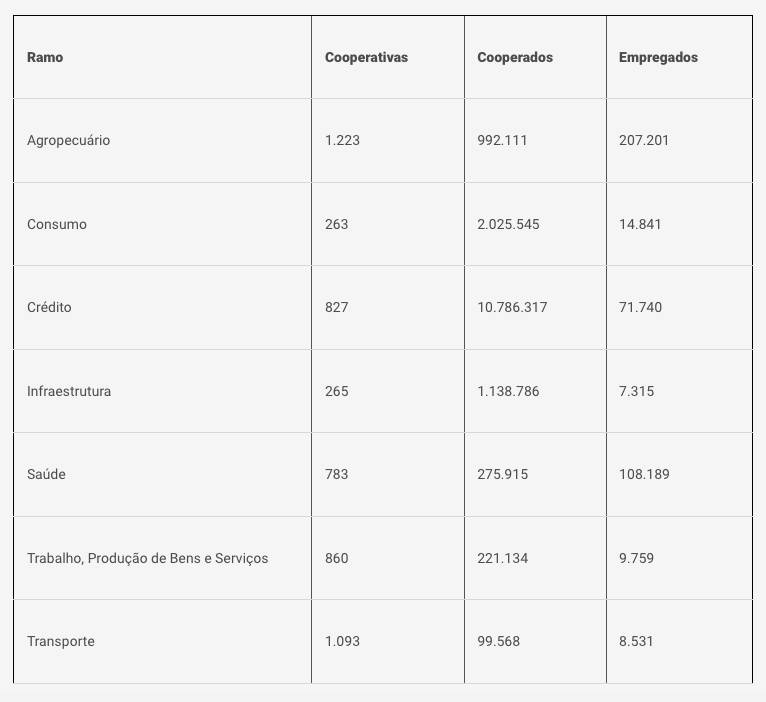
Task: Select the 2.025.545 cooperados value
Action: pyautogui.click(x=508, y=224)
